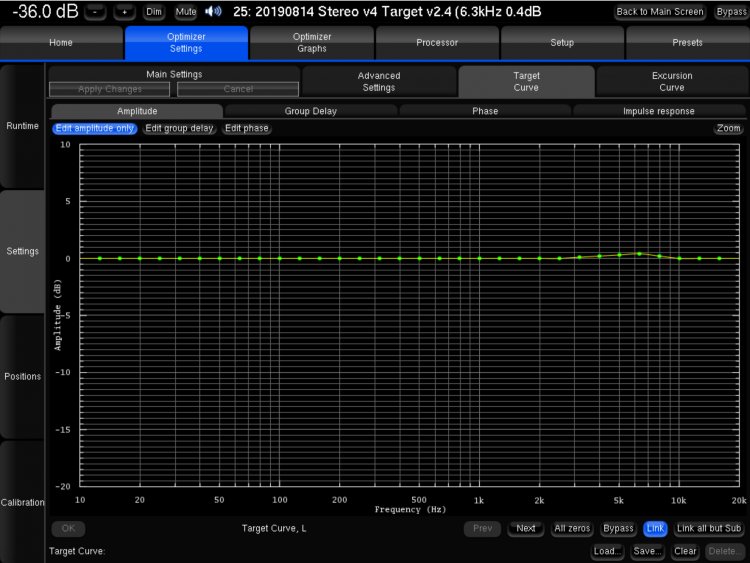Toggle the Mute button

[186, 12]
